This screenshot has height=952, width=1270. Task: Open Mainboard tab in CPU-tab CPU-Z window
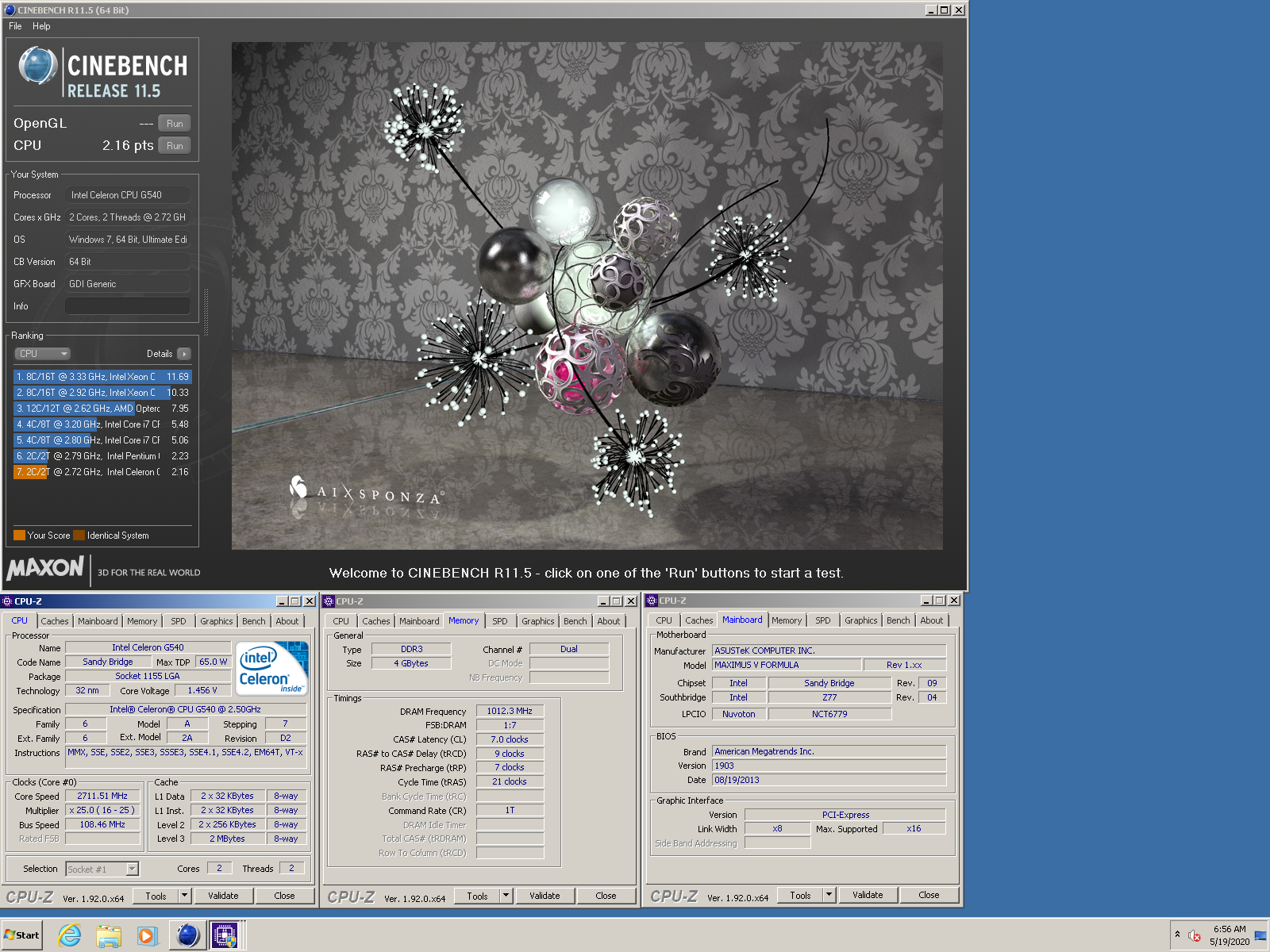pyautogui.click(x=98, y=621)
